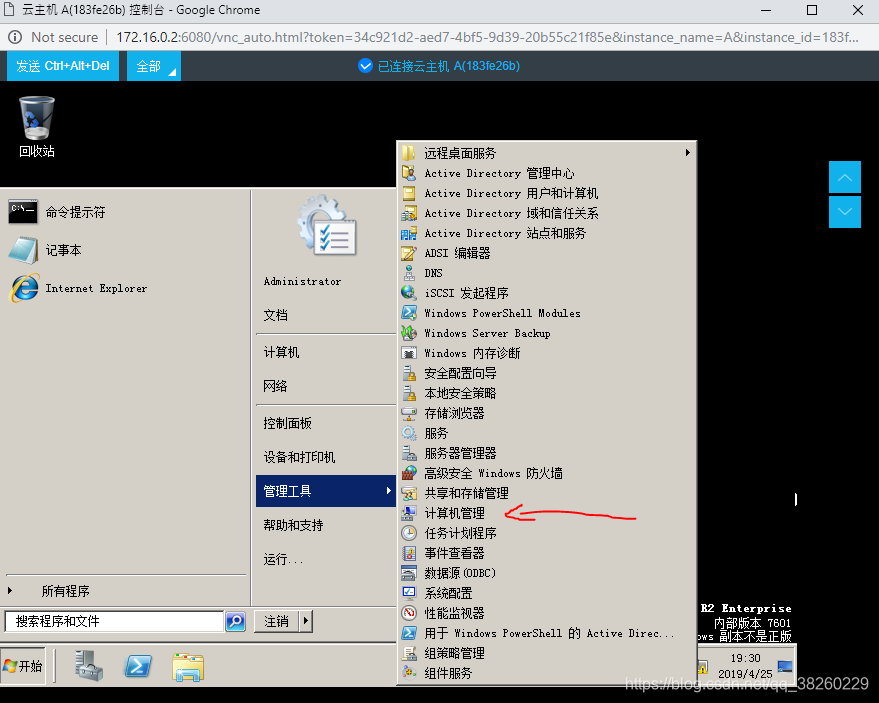The height and width of the screenshot is (703, 879).
Task: Expand the 远程桌面服务 submenu arrow
Action: click(687, 152)
